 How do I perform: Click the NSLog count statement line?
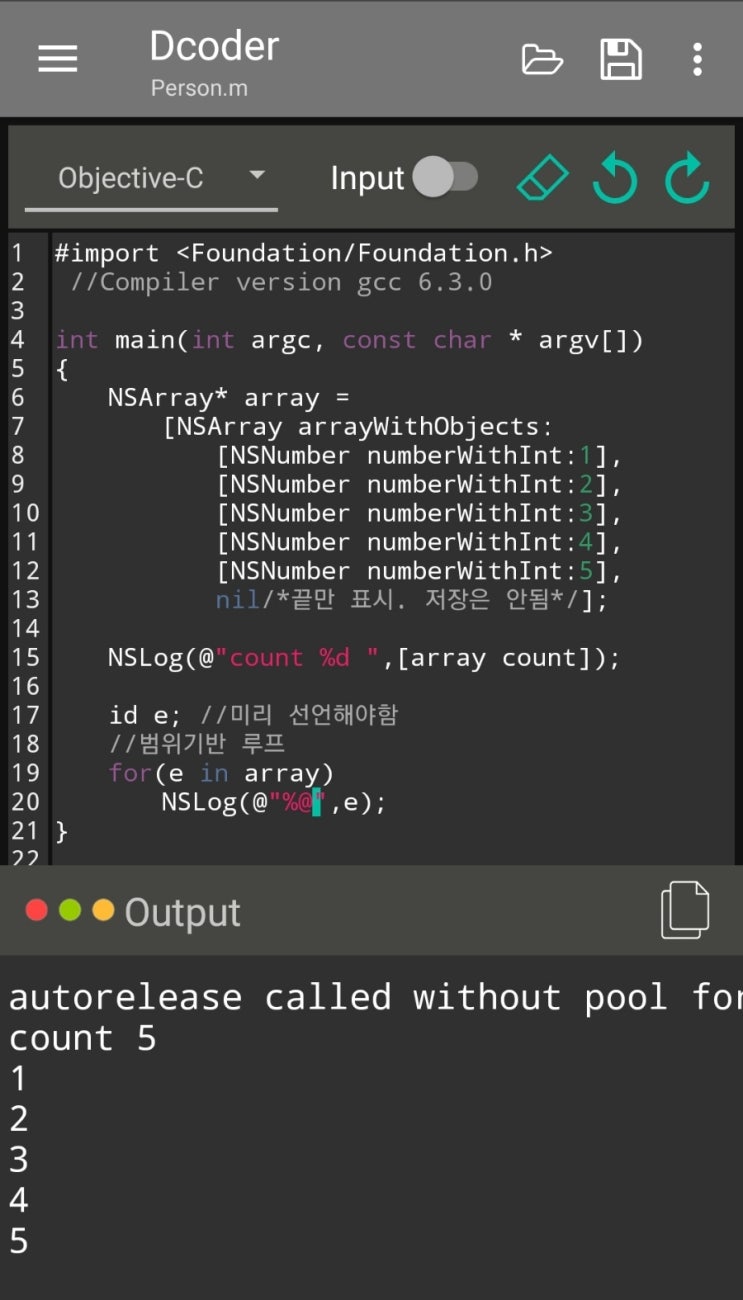tap(364, 658)
